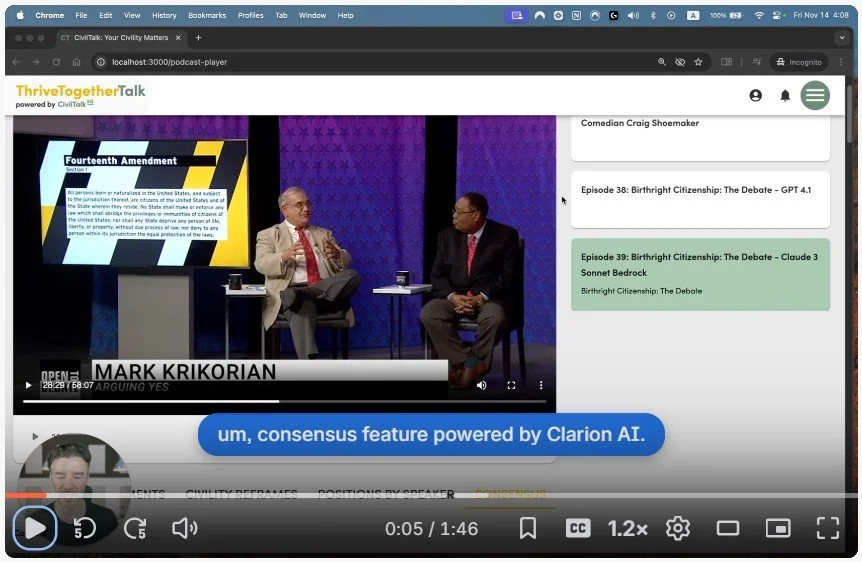Change the 1.2x playback speed
Viewport: 862px width, 562px height.
tap(627, 528)
